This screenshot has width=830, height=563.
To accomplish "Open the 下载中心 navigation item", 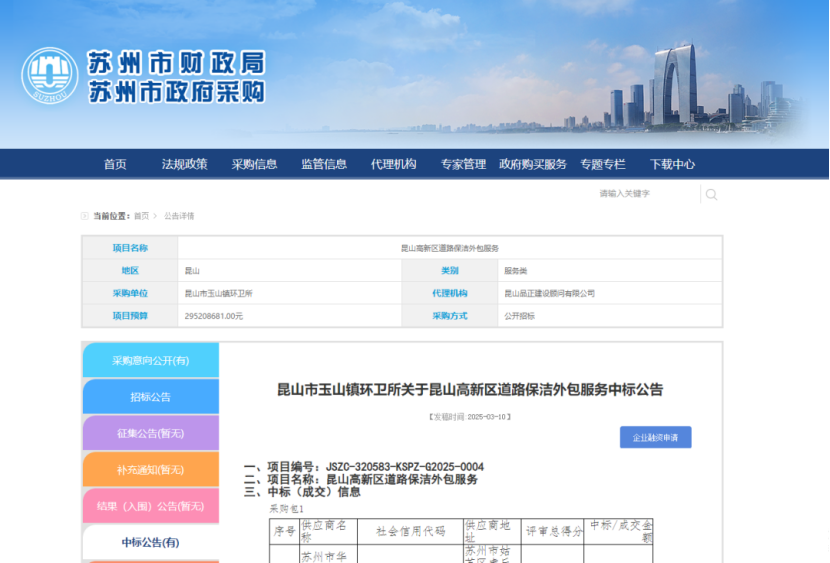I will (x=672, y=164).
